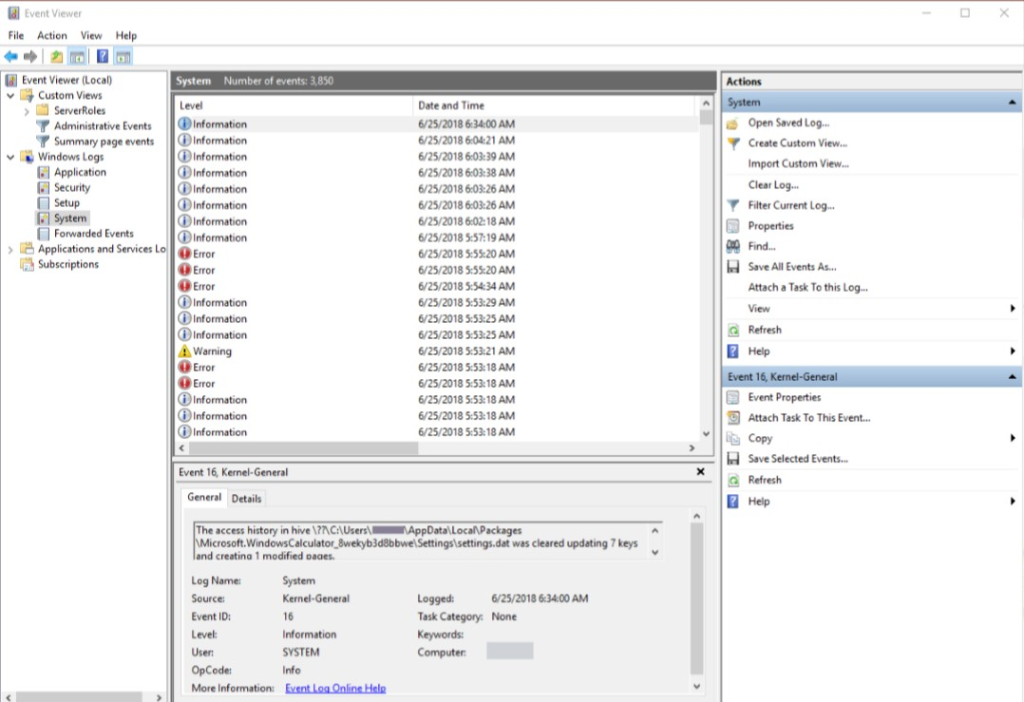1024x702 pixels.
Task: Click Filter Current Log funnel icon
Action: pos(733,206)
